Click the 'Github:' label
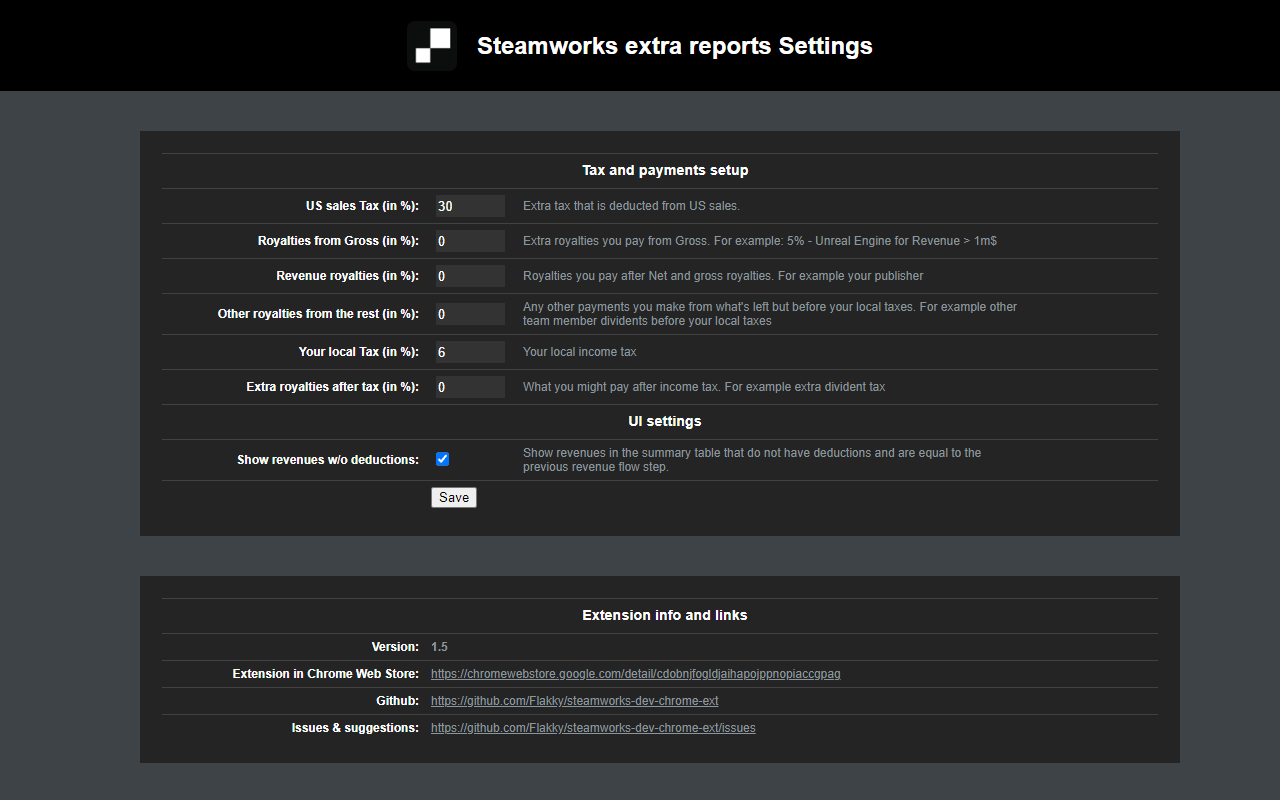Image resolution: width=1280 pixels, height=800 pixels. coord(398,701)
